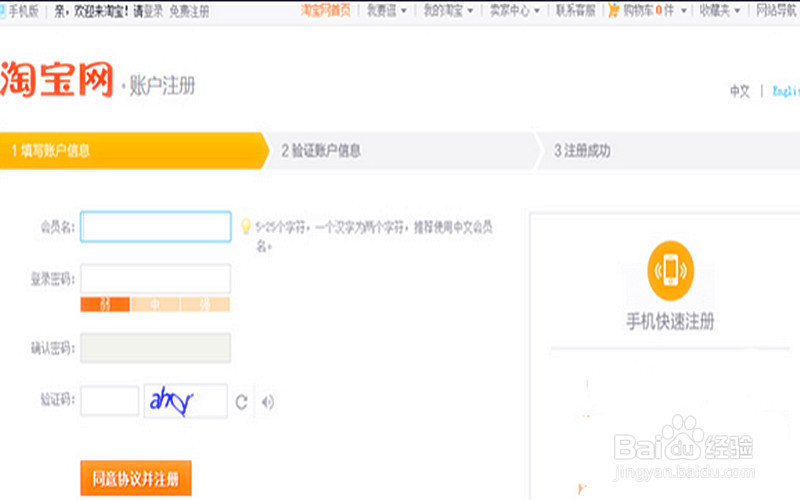Open the 手机版 link
The image size is (800, 500).
[23, 11]
